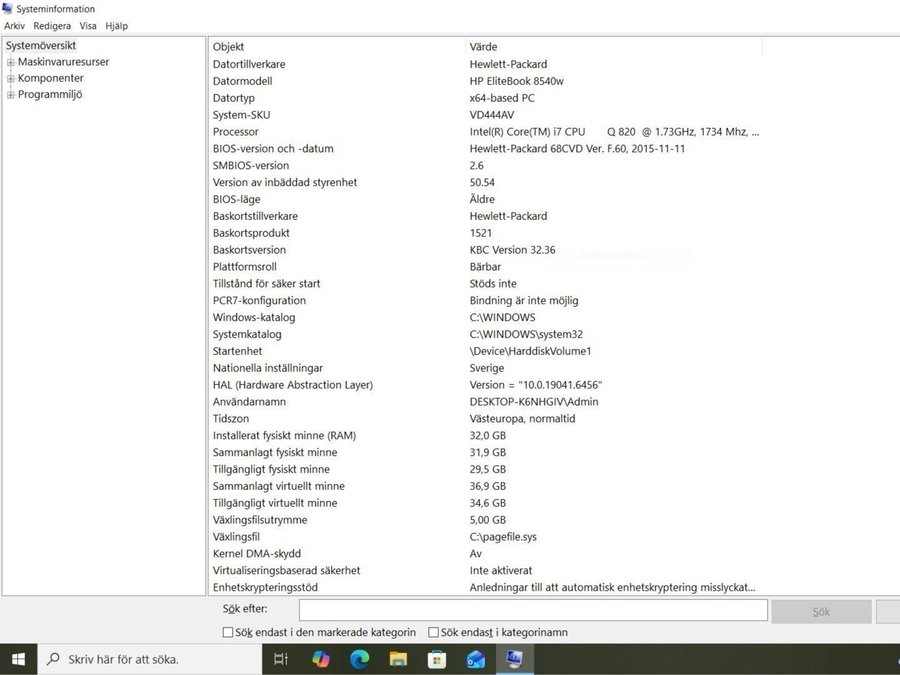
Task: Launch Copilot from the taskbar
Action: 321,659
